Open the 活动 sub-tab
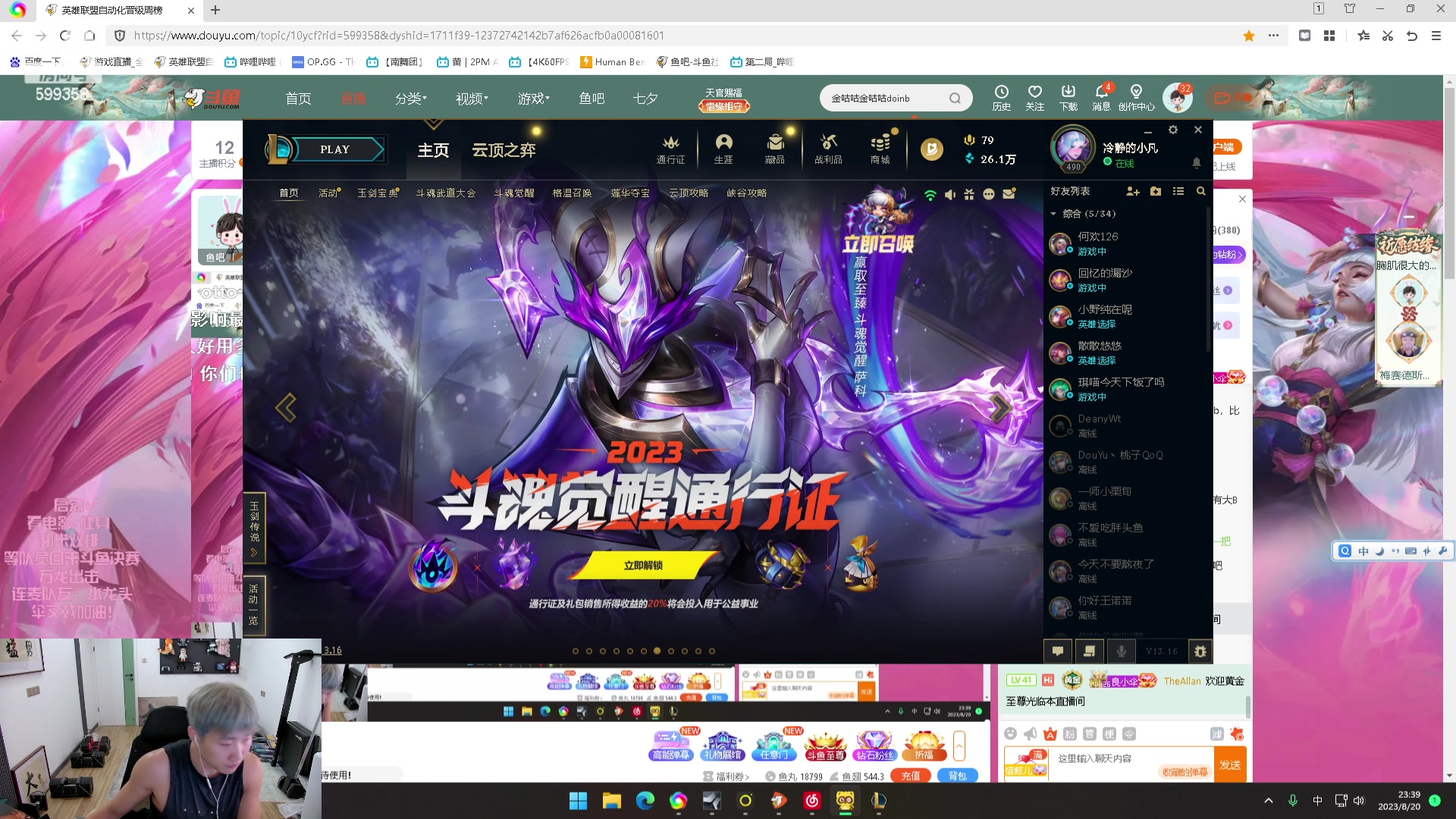Screen dimensions: 1456x819 [328, 193]
